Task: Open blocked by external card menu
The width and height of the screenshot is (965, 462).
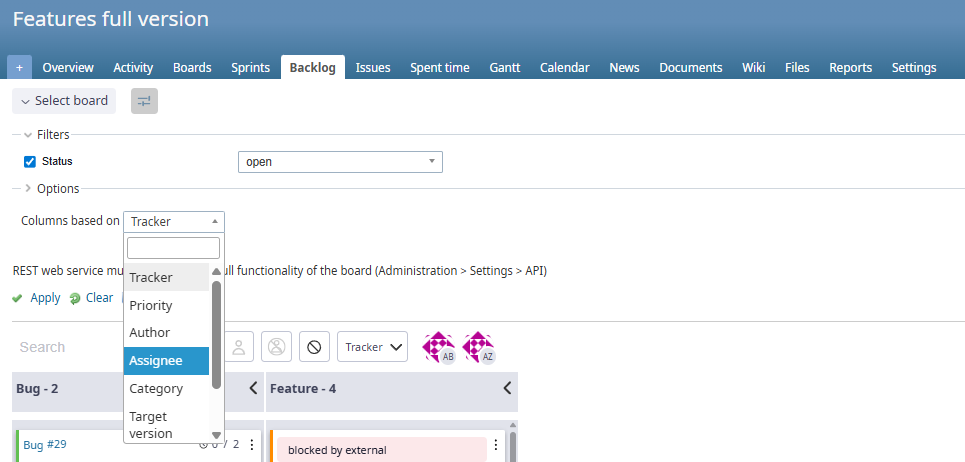Action: click(x=496, y=444)
